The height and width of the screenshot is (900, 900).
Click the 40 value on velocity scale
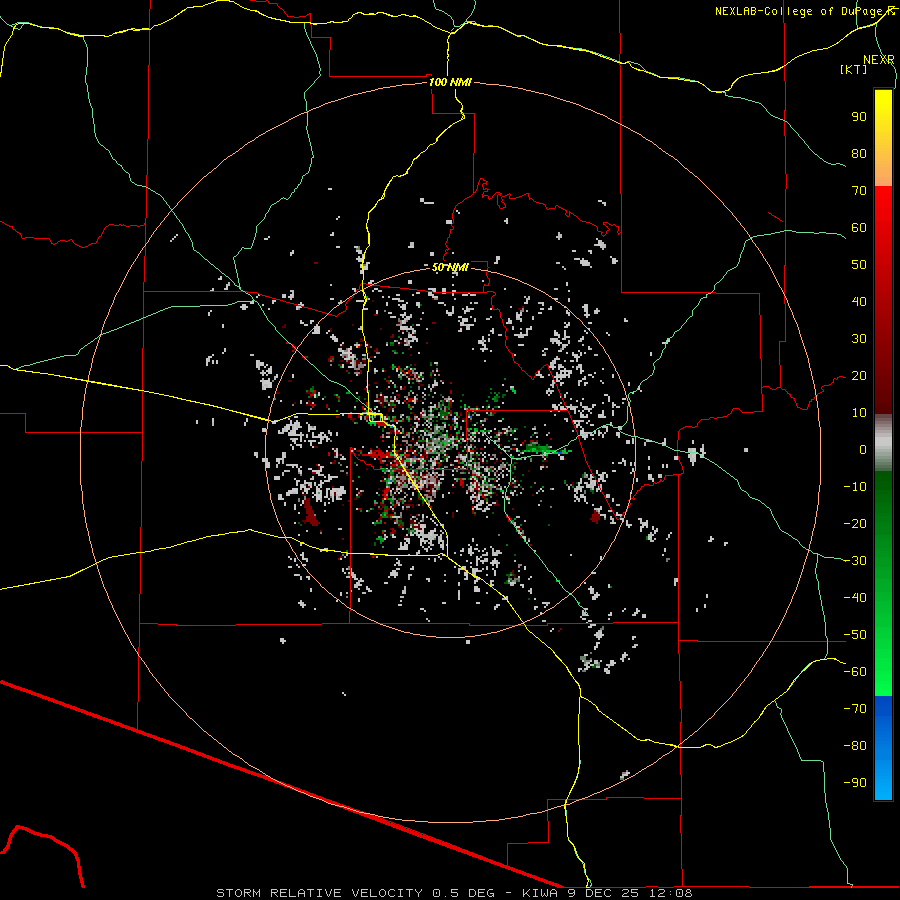click(859, 302)
